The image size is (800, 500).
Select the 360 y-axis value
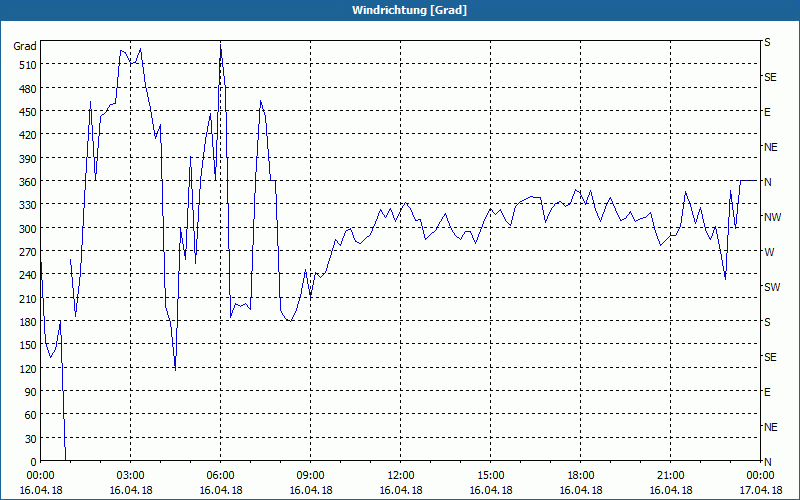[29, 182]
